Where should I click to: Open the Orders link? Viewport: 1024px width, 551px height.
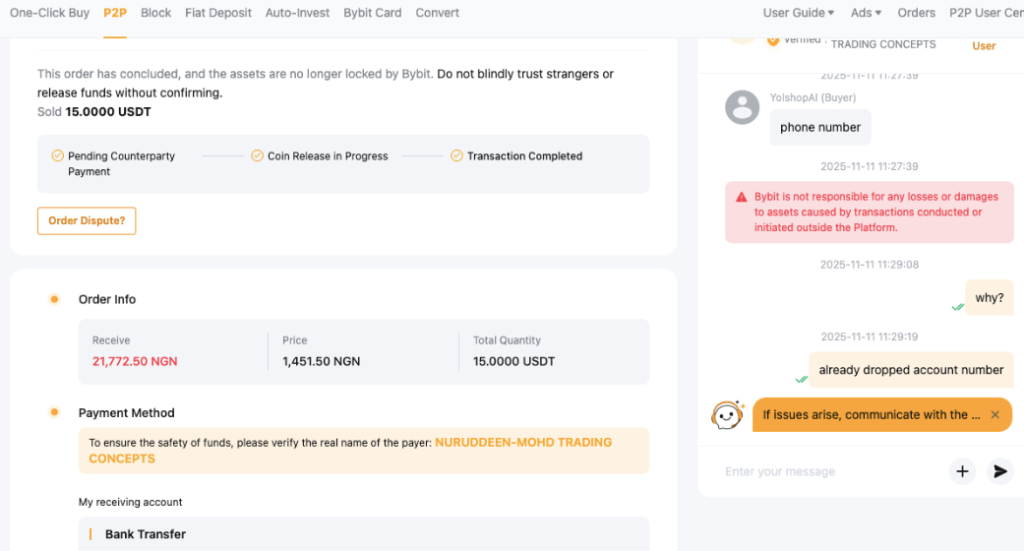(916, 13)
